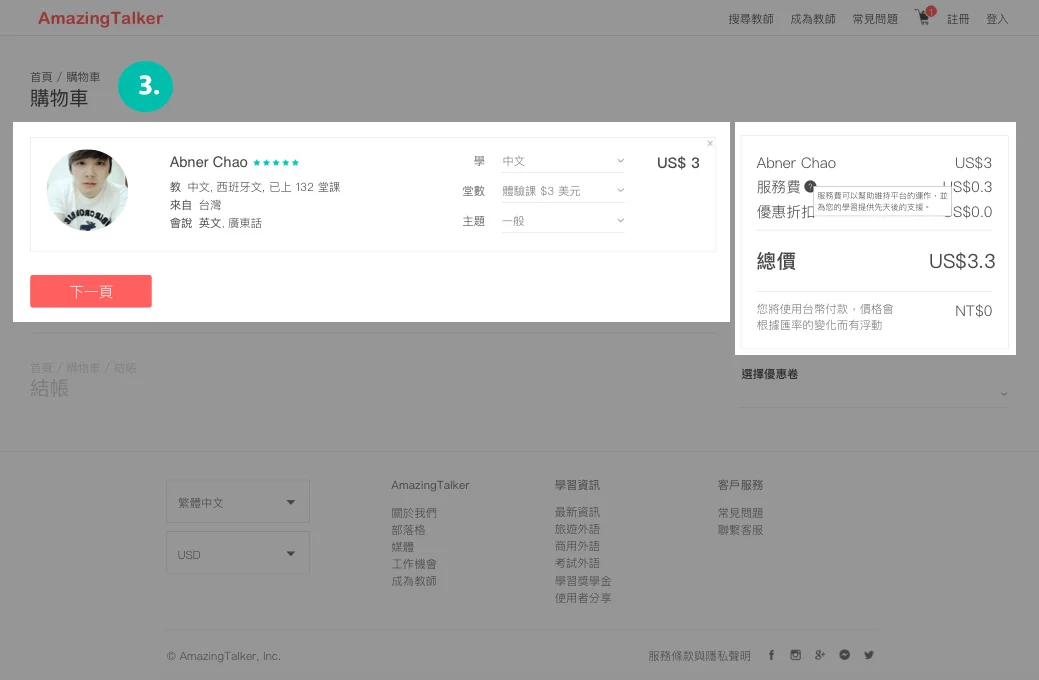The height and width of the screenshot is (680, 1039).
Task: Open 媒體 footer link
Action: coord(403,547)
